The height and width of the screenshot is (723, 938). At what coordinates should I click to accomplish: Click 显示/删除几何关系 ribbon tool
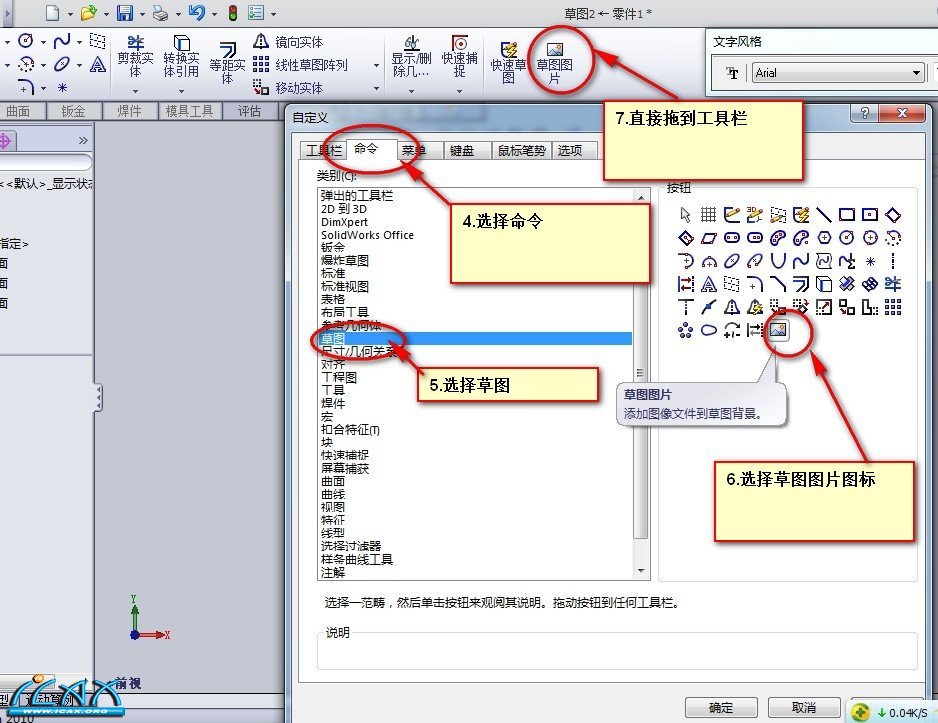pos(412,57)
